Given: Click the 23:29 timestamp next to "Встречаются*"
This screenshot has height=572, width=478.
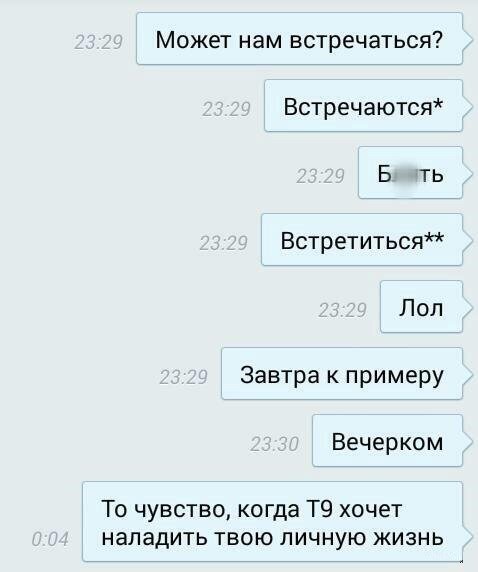Looking at the screenshot, I should [226, 109].
